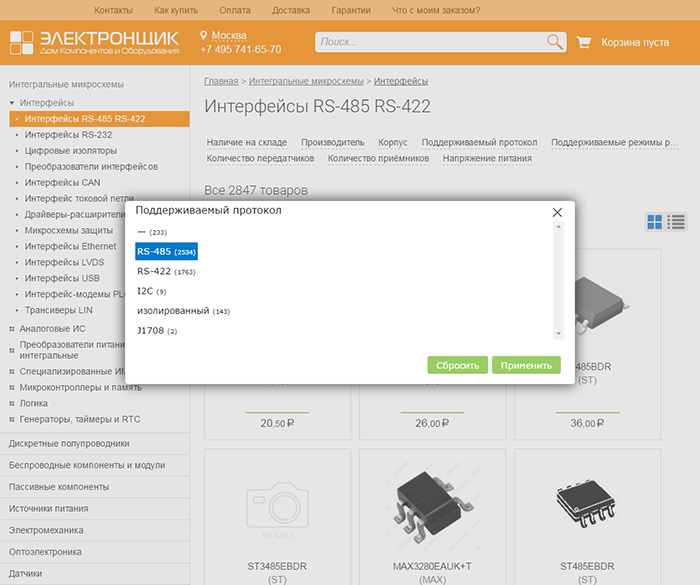Open the shopping cart icon

(583, 42)
